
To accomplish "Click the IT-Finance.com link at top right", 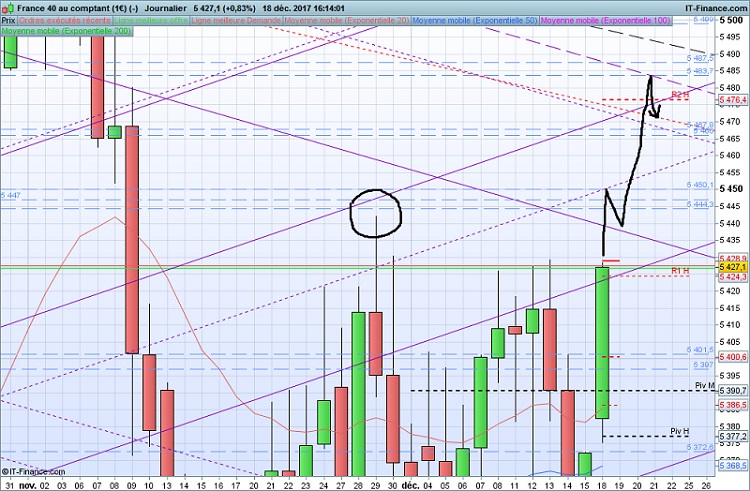I will click(716, 8).
